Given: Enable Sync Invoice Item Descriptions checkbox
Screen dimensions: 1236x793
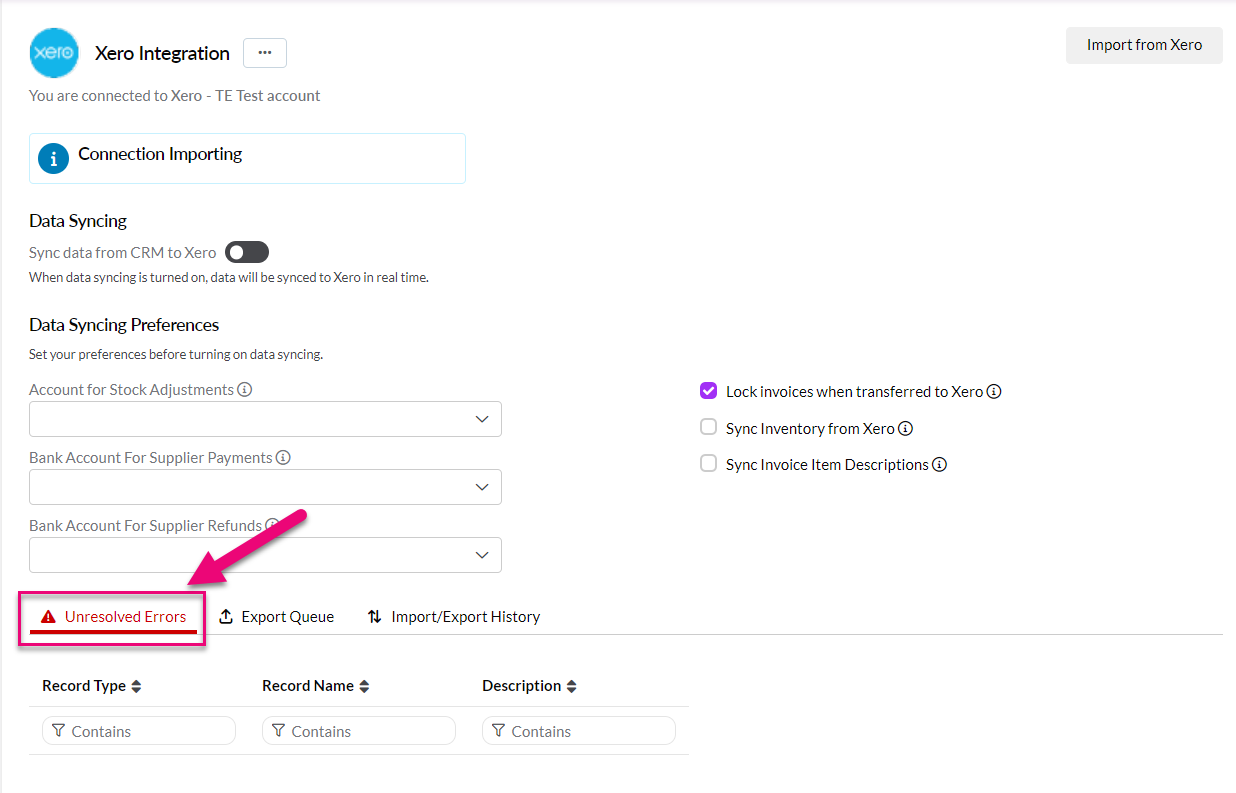Looking at the screenshot, I should pyautogui.click(x=708, y=463).
